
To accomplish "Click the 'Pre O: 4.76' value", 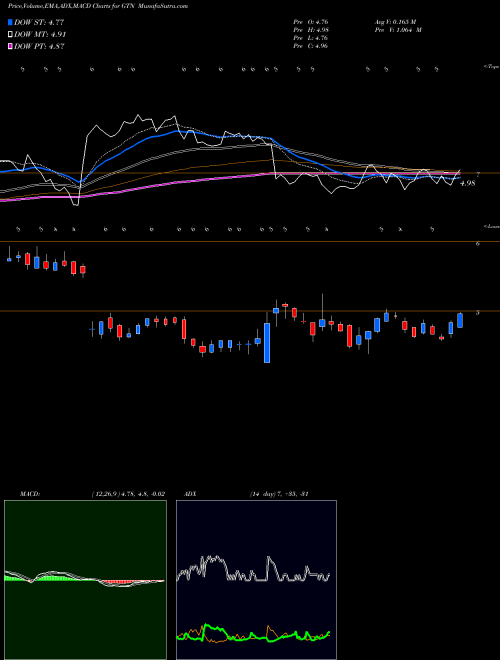I will pyautogui.click(x=311, y=22).
